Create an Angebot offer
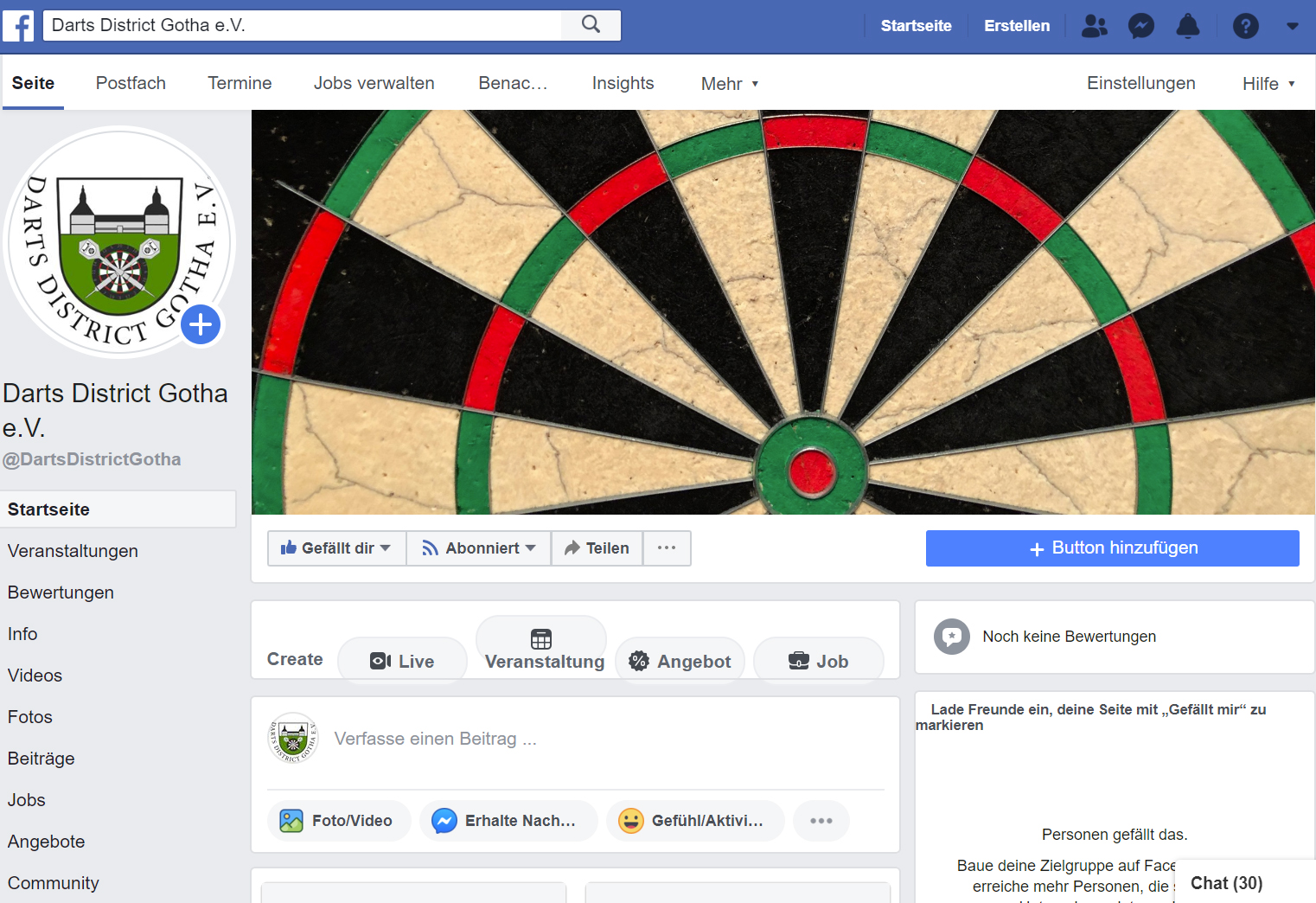The image size is (1316, 903). 680,661
